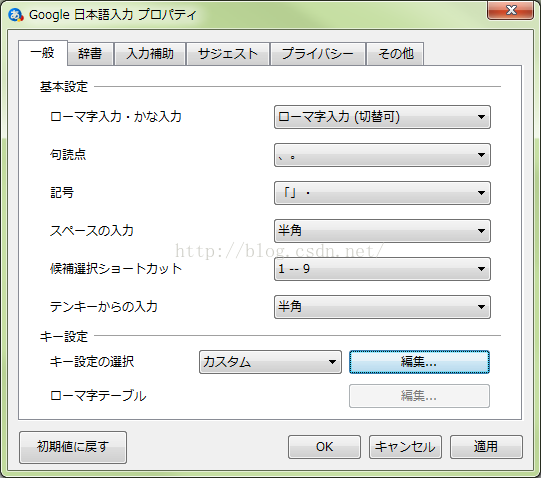Click 編集... button for キー設定の選択
Image resolution: width=541 pixels, height=481 pixels.
[x=419, y=362]
